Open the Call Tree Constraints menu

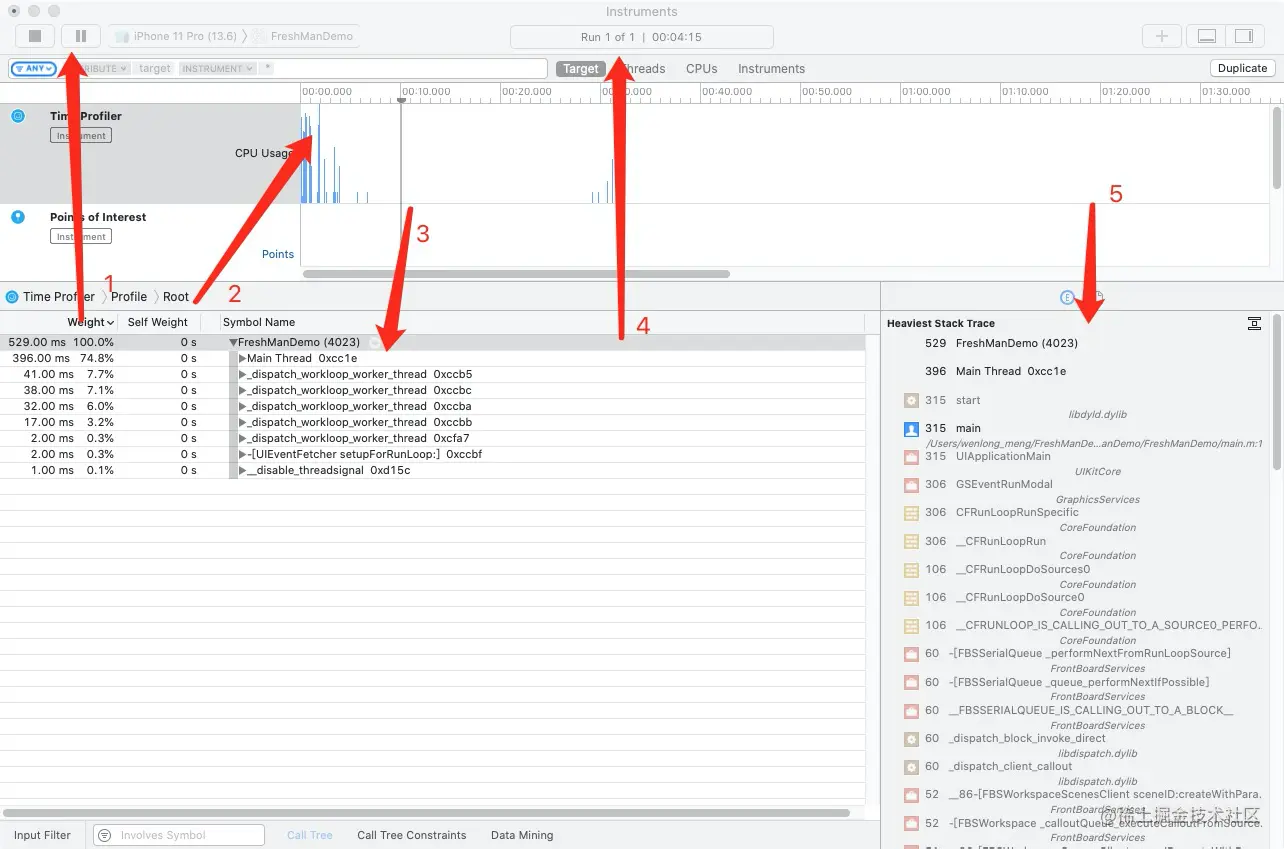(412, 835)
